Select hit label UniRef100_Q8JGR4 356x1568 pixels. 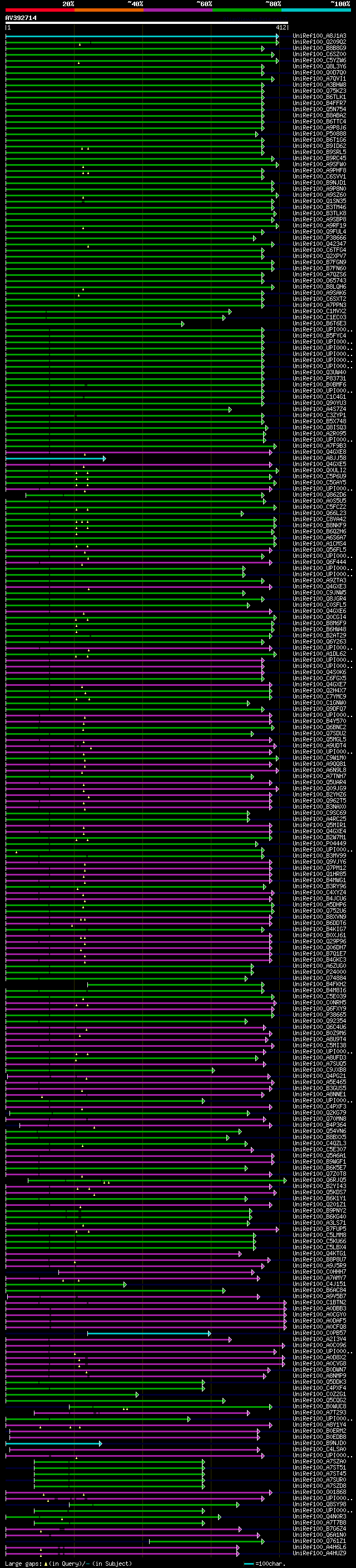319,599
